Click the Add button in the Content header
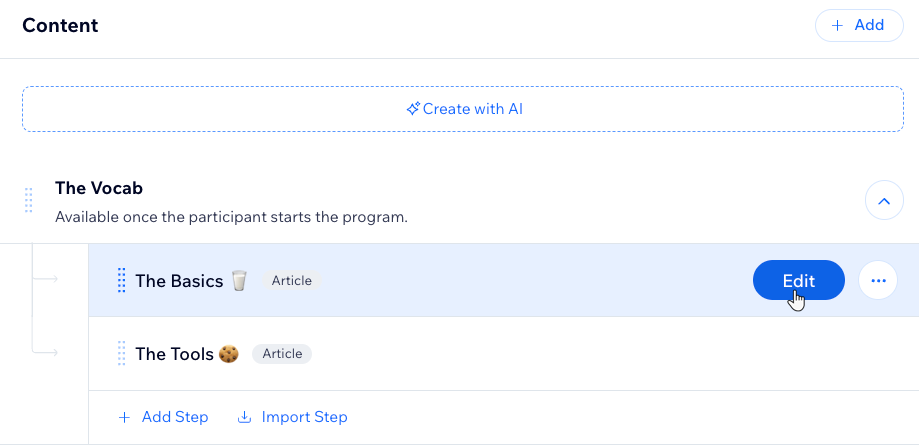Viewport: 919px width, 445px height. coord(859,25)
